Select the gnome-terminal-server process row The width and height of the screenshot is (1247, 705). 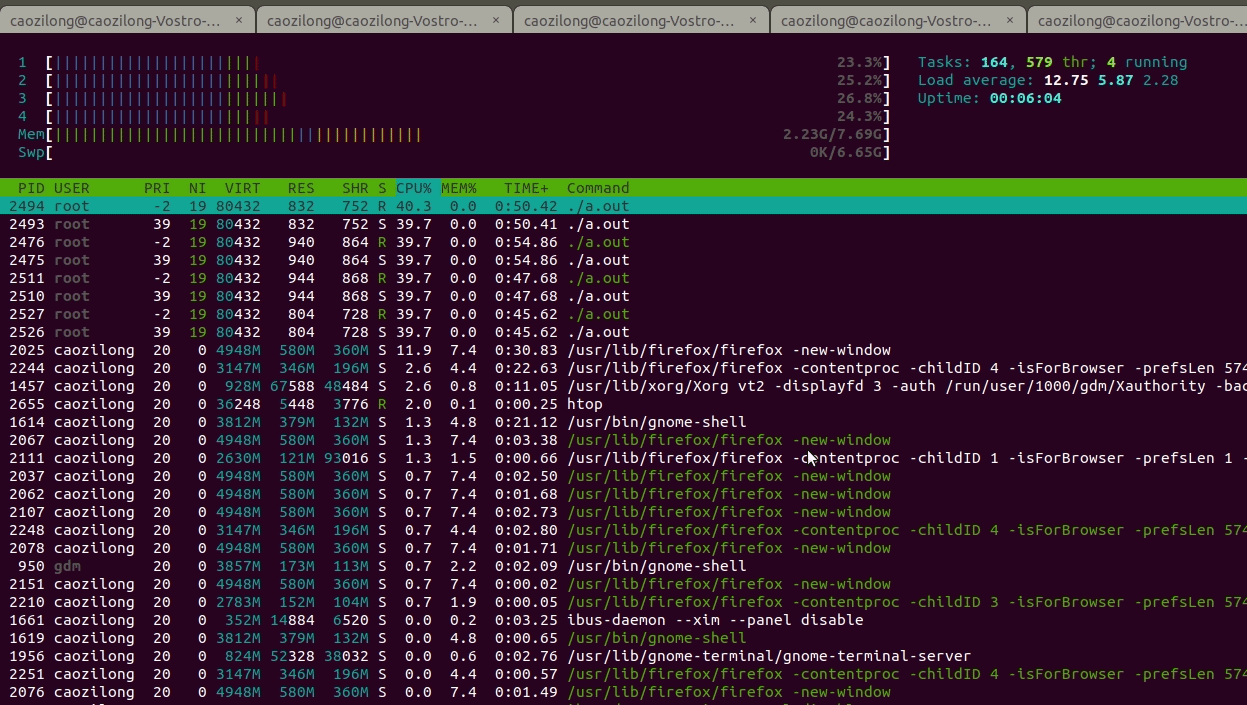tap(623, 656)
